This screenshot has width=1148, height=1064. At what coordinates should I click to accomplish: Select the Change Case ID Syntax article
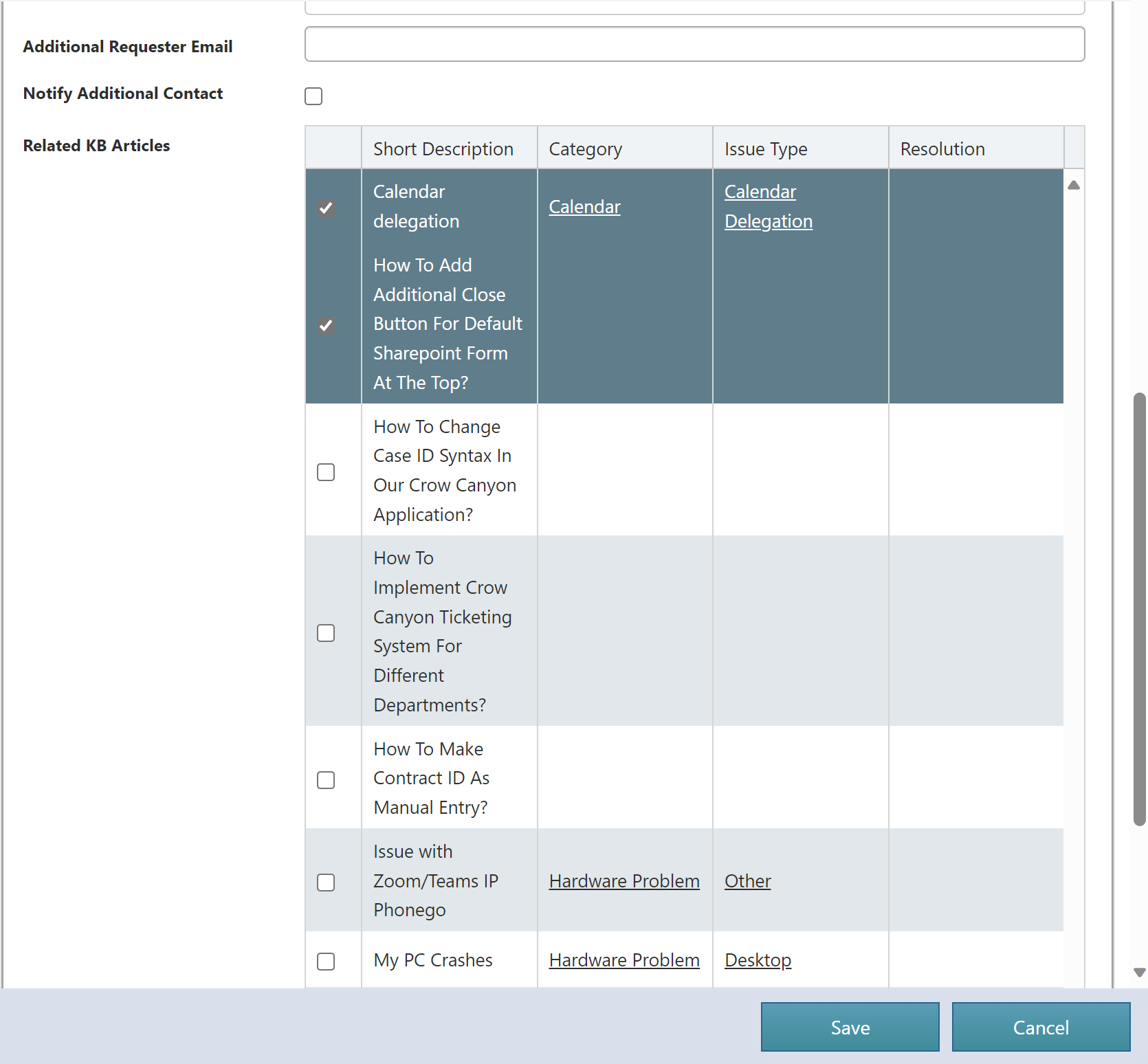pos(326,472)
